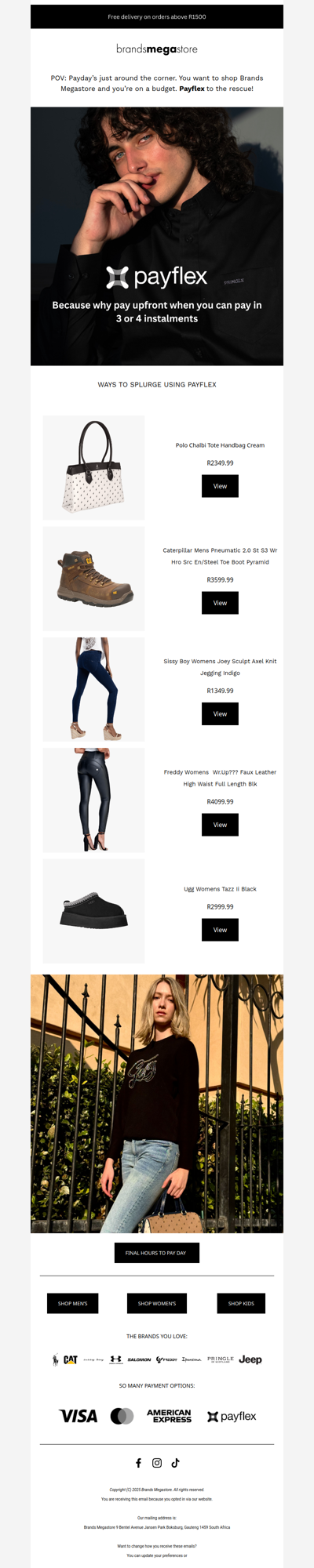View the Ugg Womens Tazz Black
Image resolution: width=314 pixels, height=1568 pixels.
[x=220, y=930]
